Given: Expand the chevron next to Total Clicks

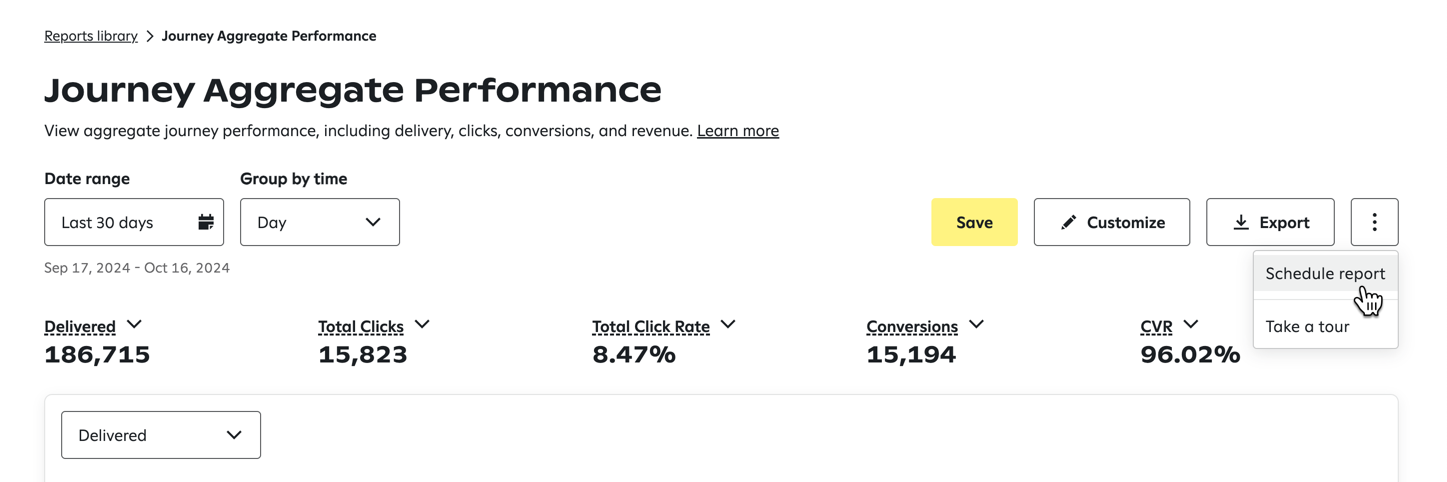Looking at the screenshot, I should [x=422, y=324].
